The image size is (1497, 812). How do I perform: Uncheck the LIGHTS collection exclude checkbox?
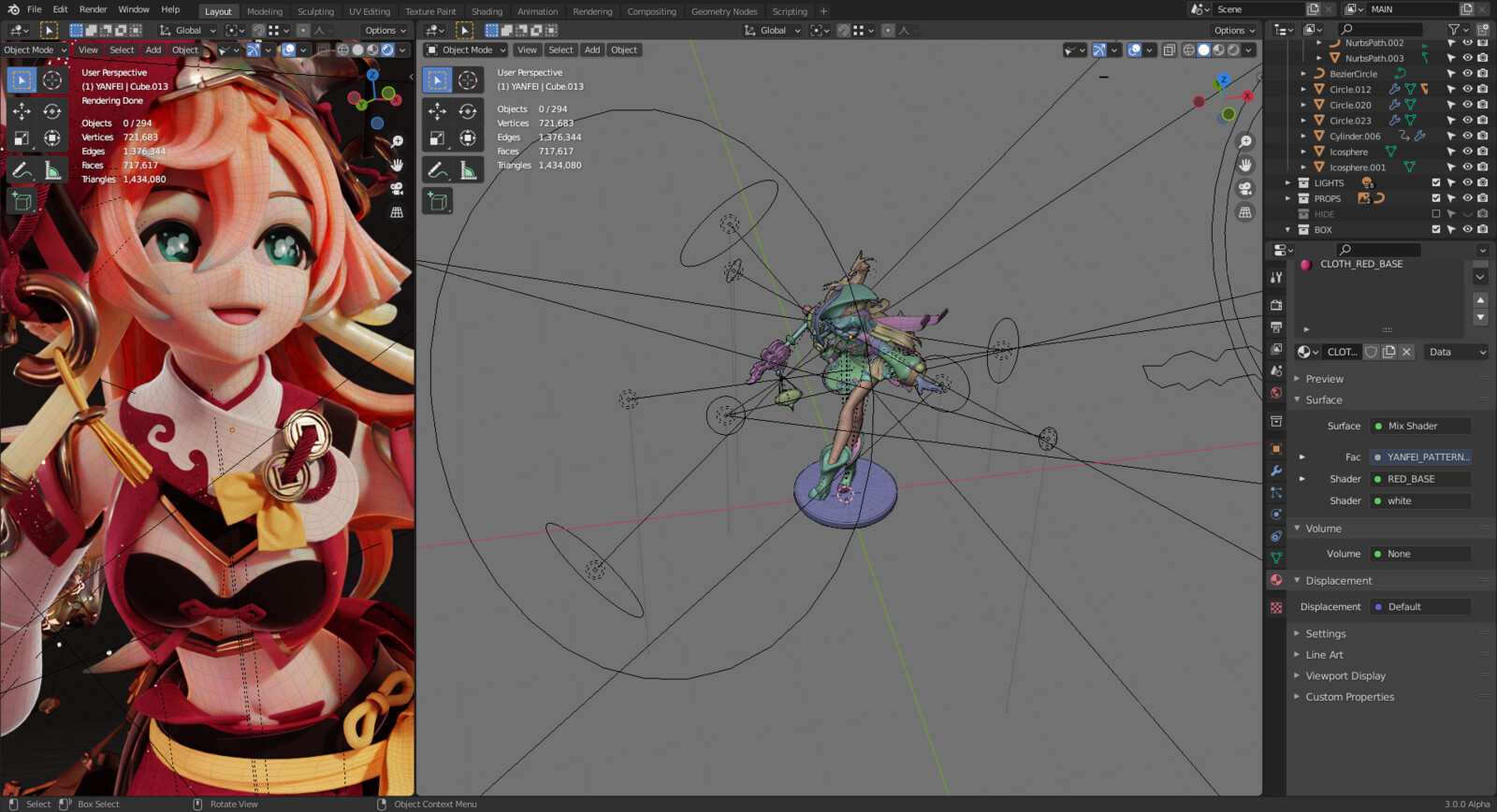[x=1436, y=182]
